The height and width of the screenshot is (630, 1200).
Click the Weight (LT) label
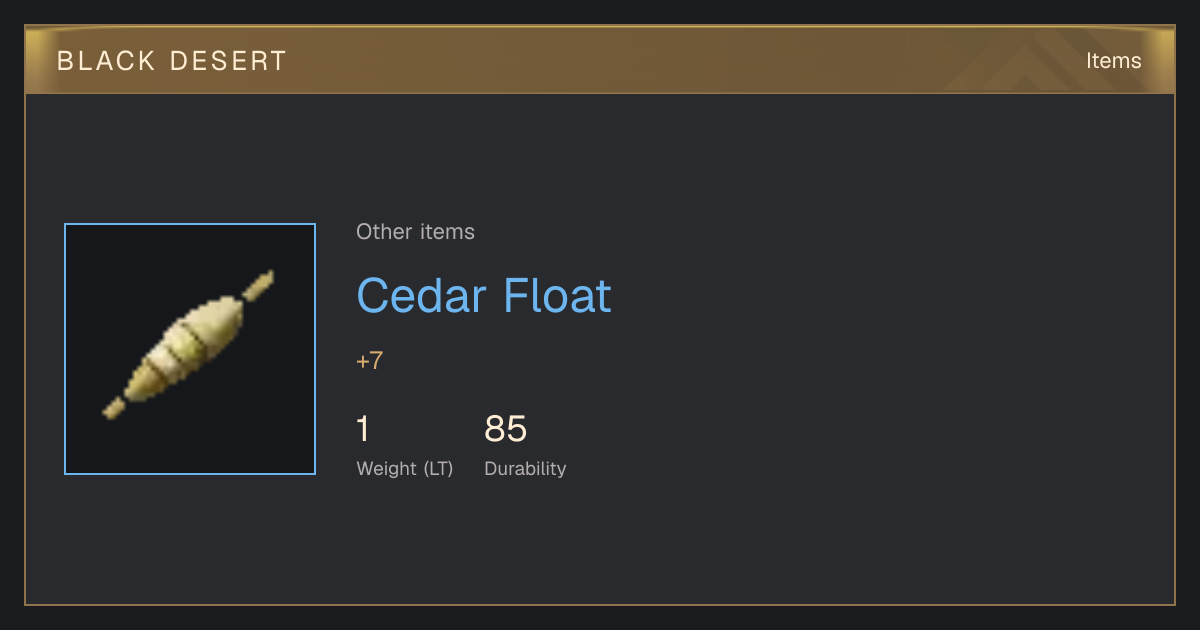point(405,469)
